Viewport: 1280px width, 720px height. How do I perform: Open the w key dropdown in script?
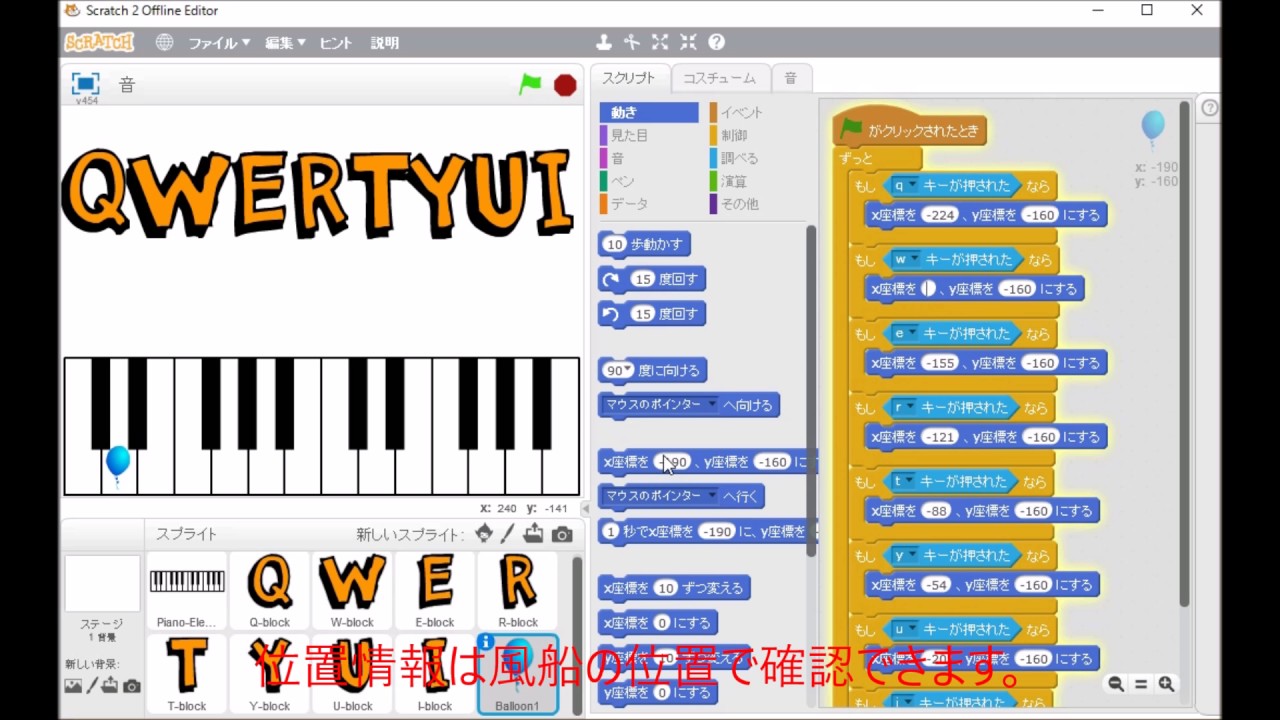click(x=914, y=260)
